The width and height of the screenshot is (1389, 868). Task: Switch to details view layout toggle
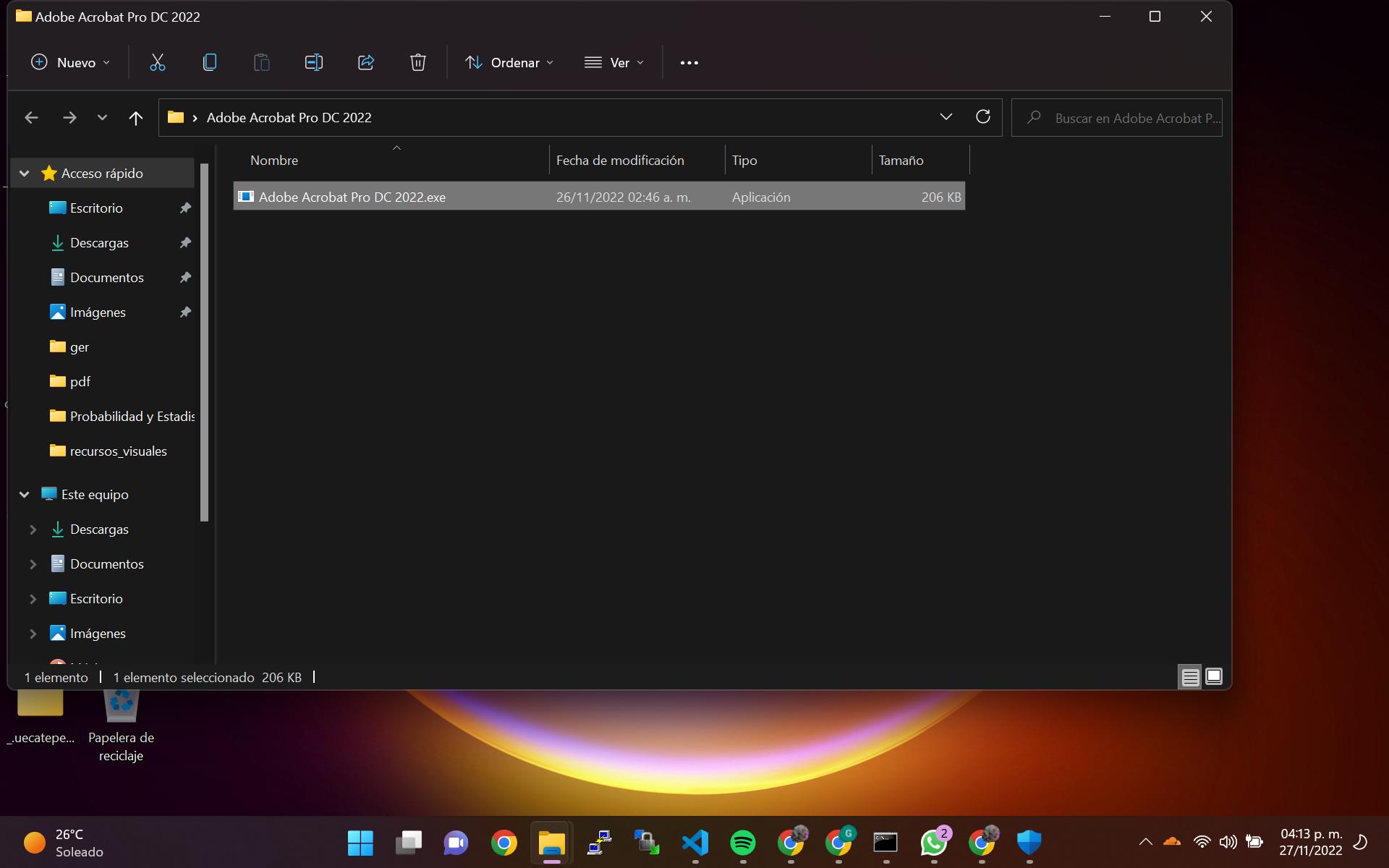[x=1190, y=677]
